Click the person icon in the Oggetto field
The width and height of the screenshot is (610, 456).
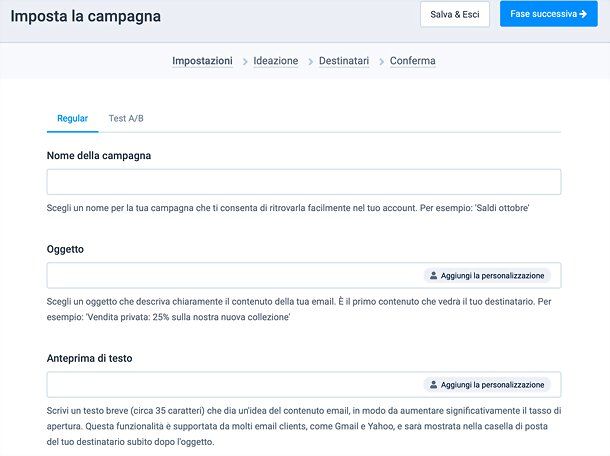pos(433,275)
